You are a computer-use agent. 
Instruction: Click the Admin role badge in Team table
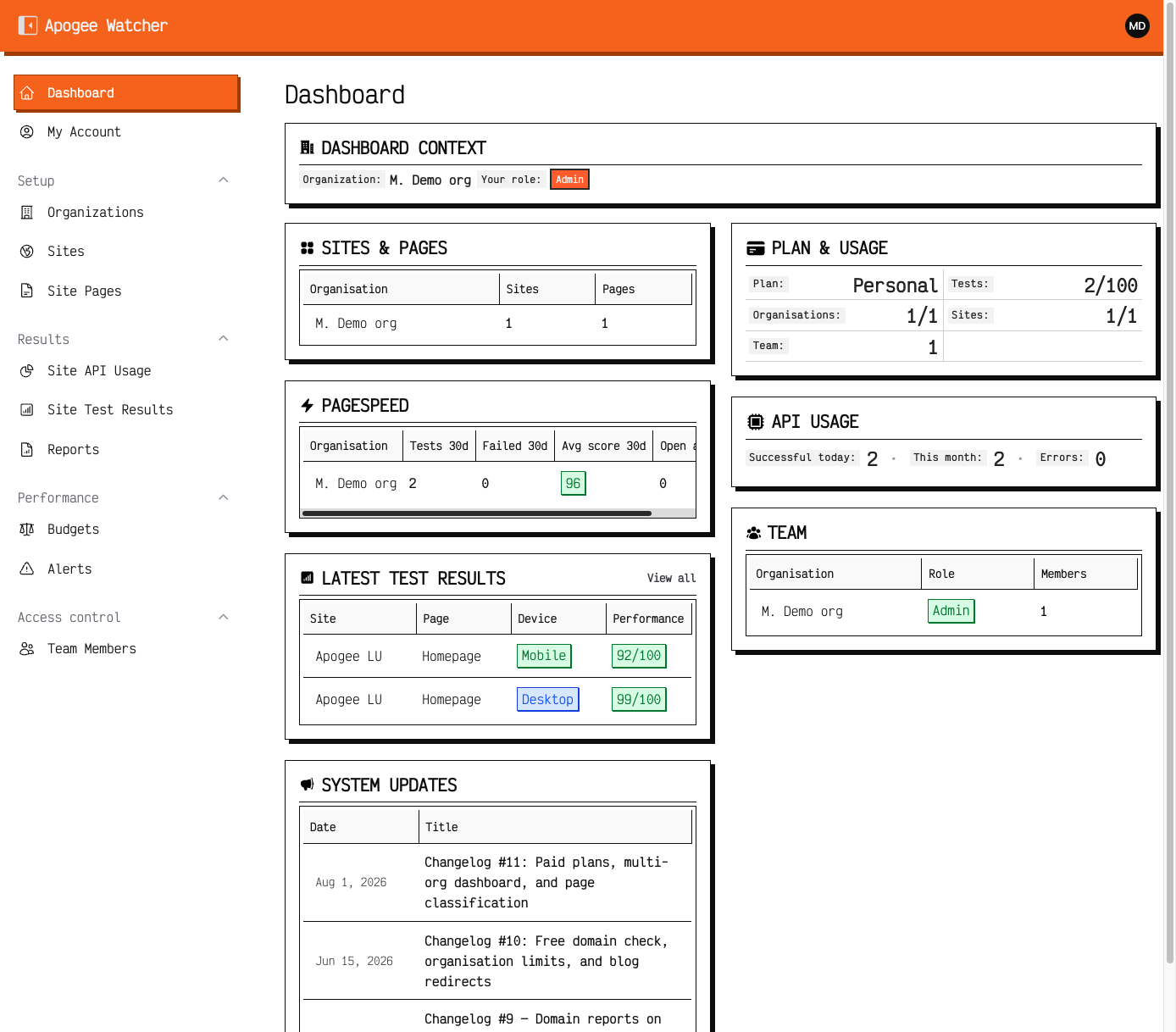coord(951,611)
